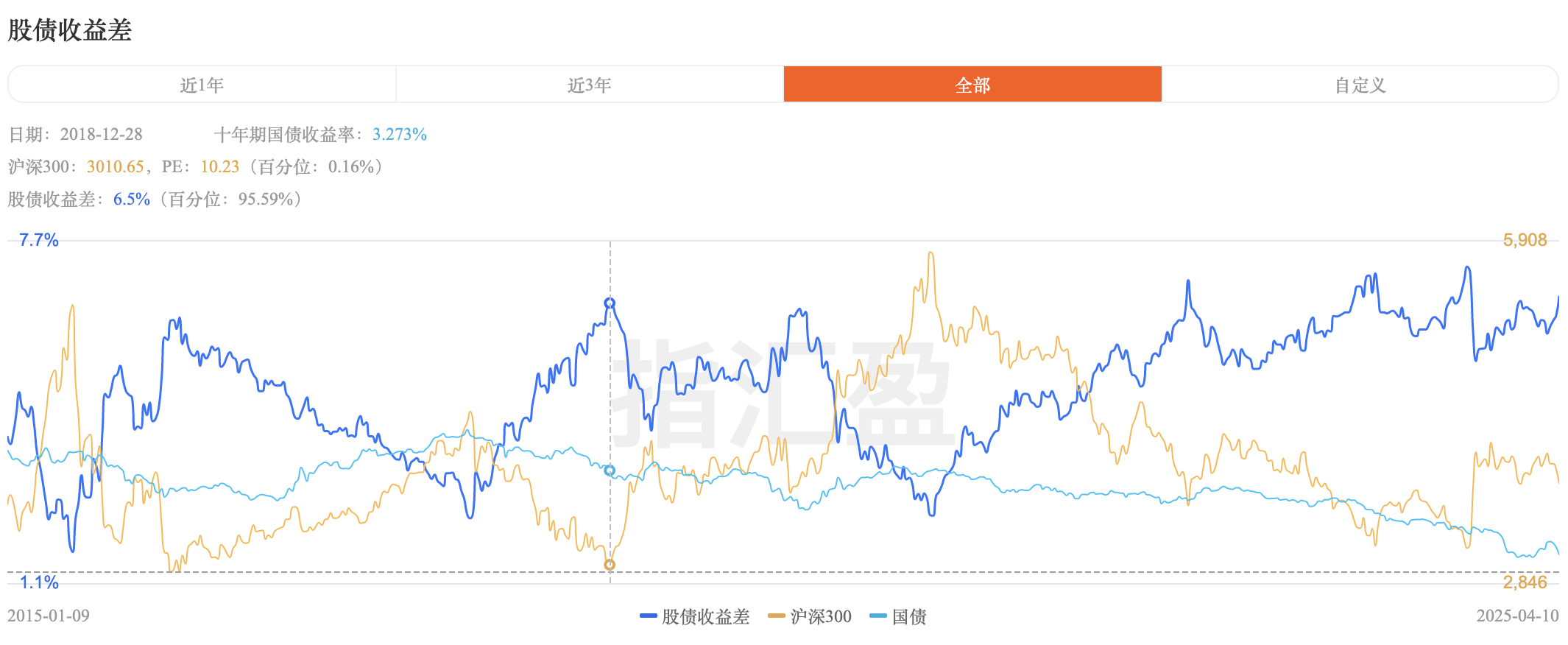Click the 6.5% yield spread value
Image resolution: width=1568 pixels, height=645 pixels.
132,199
